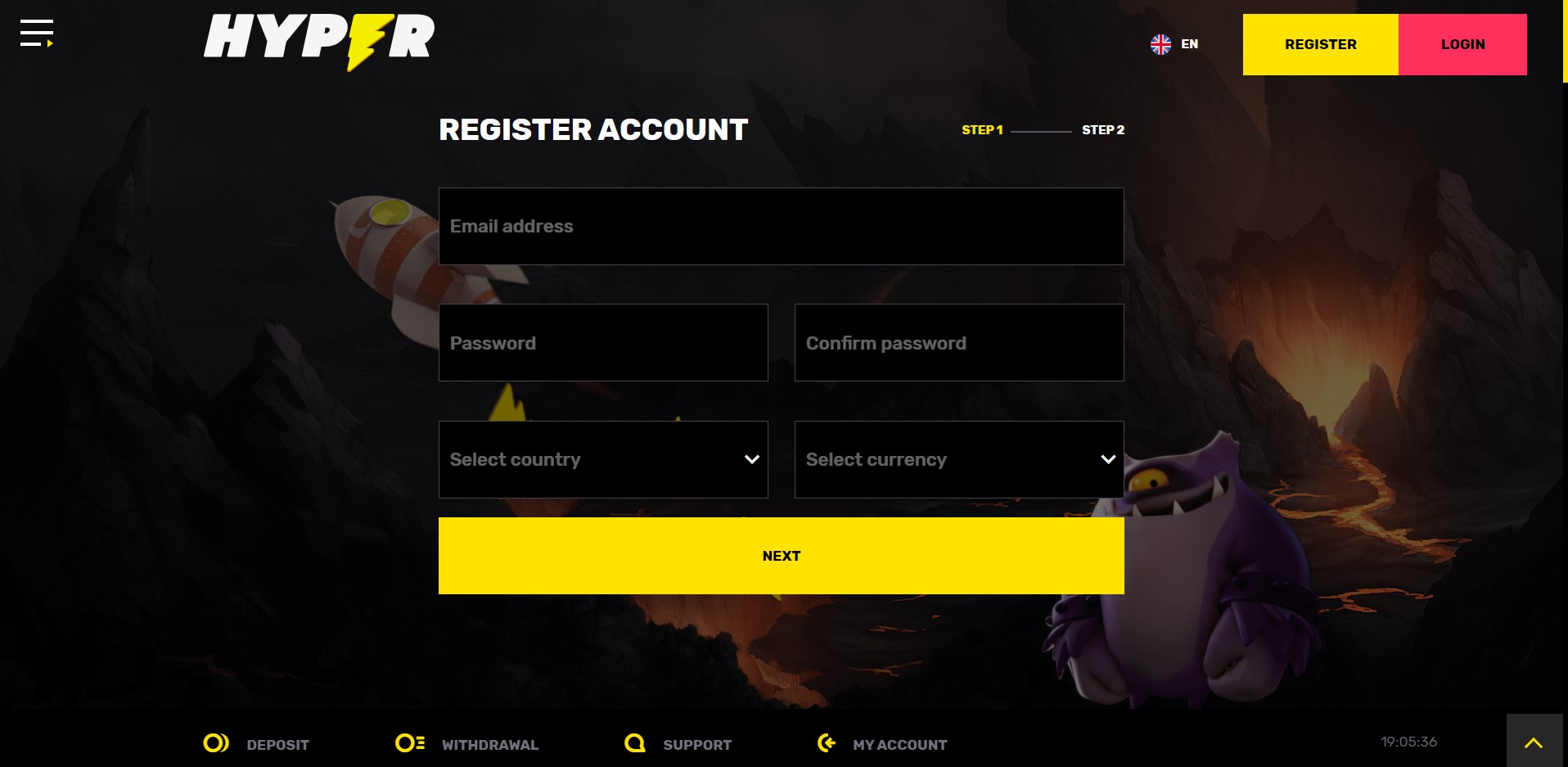Open the hamburger side menu
This screenshot has width=1568, height=767.
pyautogui.click(x=37, y=34)
